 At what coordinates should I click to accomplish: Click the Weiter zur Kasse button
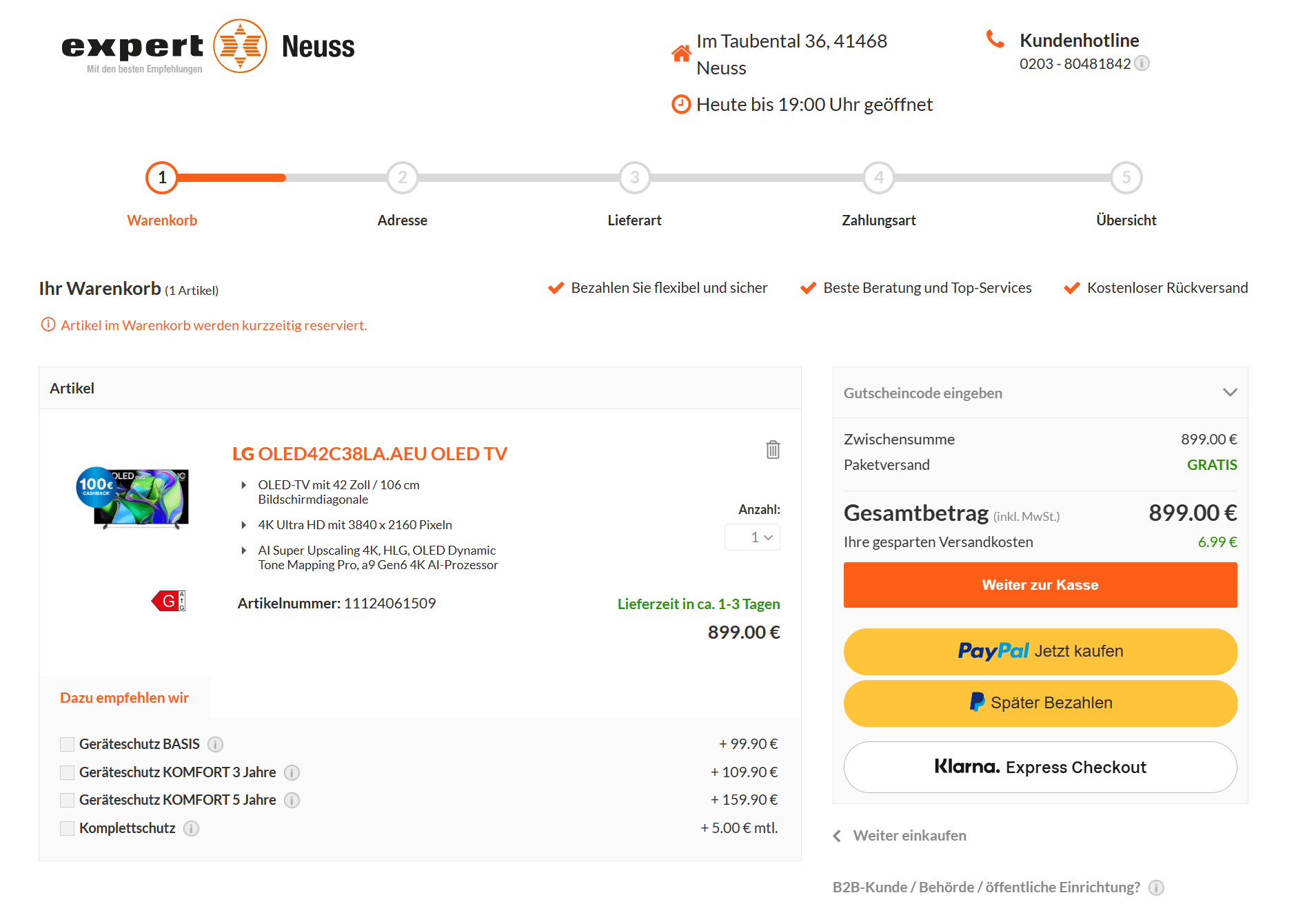(x=1040, y=585)
